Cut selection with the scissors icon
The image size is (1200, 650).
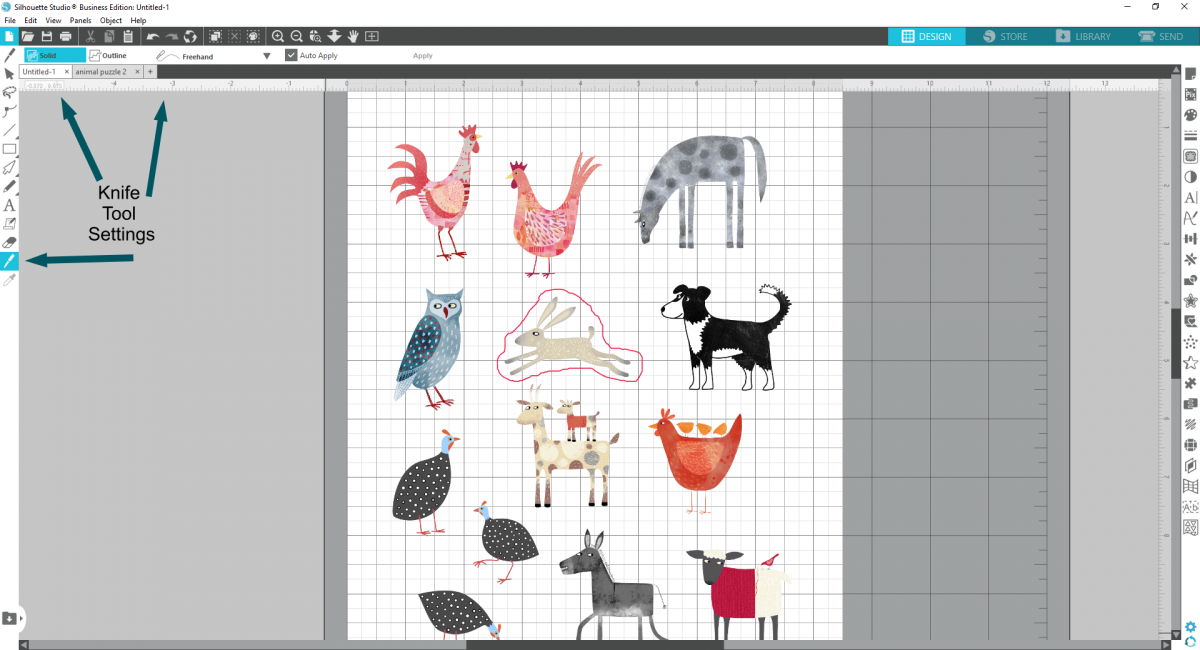tap(90, 36)
